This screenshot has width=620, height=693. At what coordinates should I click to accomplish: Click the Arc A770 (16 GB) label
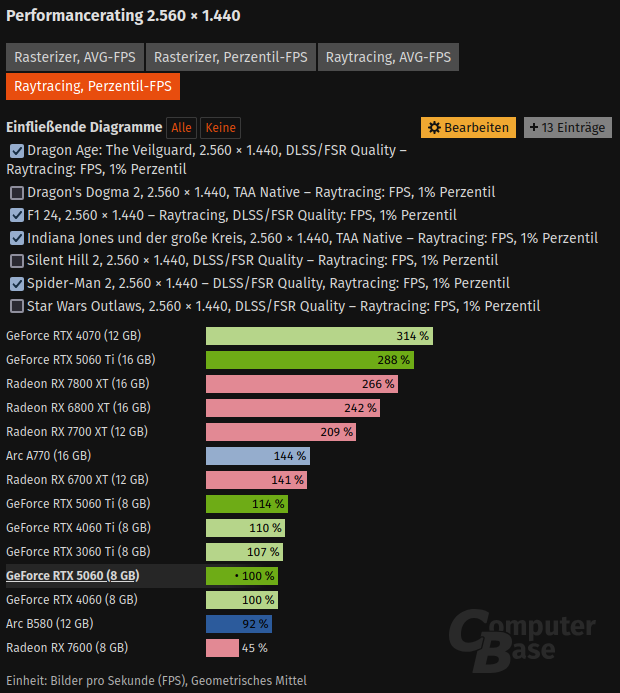pos(49,456)
